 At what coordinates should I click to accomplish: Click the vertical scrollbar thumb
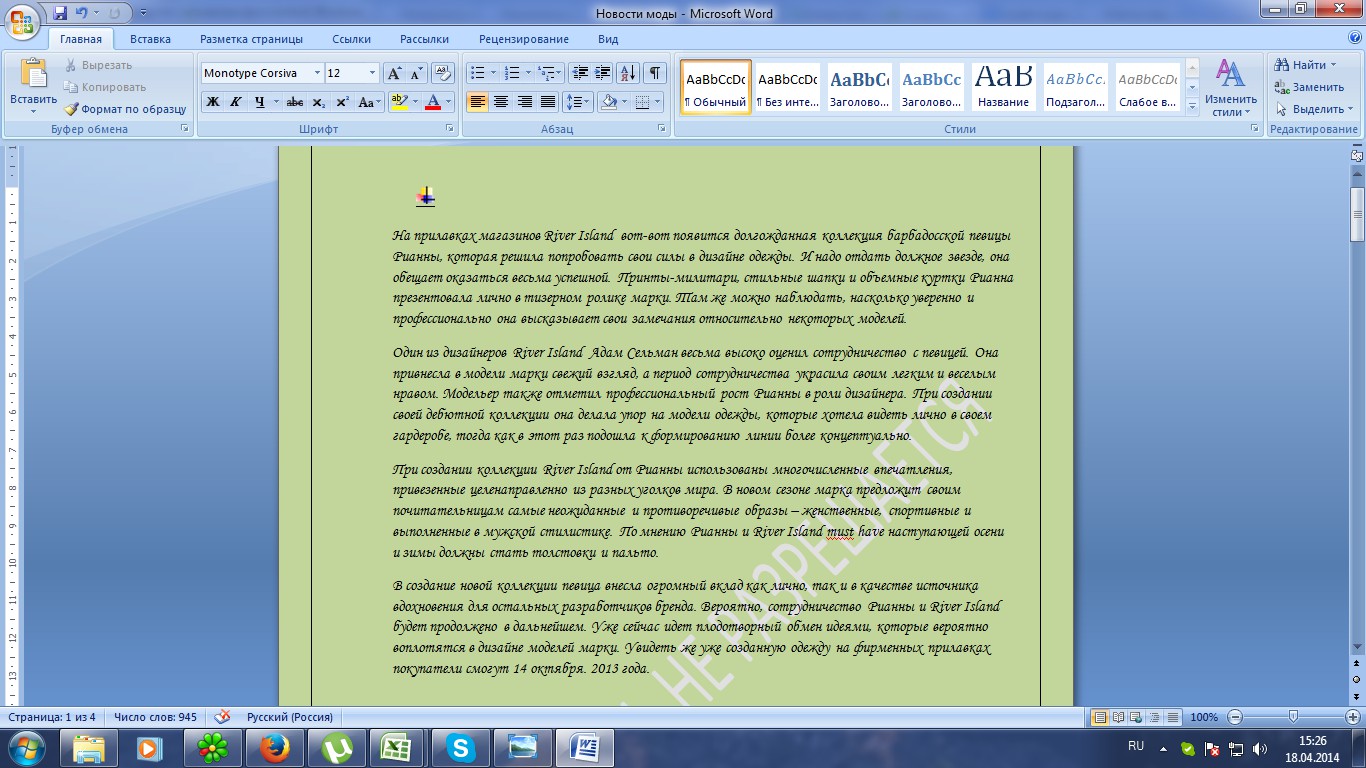point(1357,213)
